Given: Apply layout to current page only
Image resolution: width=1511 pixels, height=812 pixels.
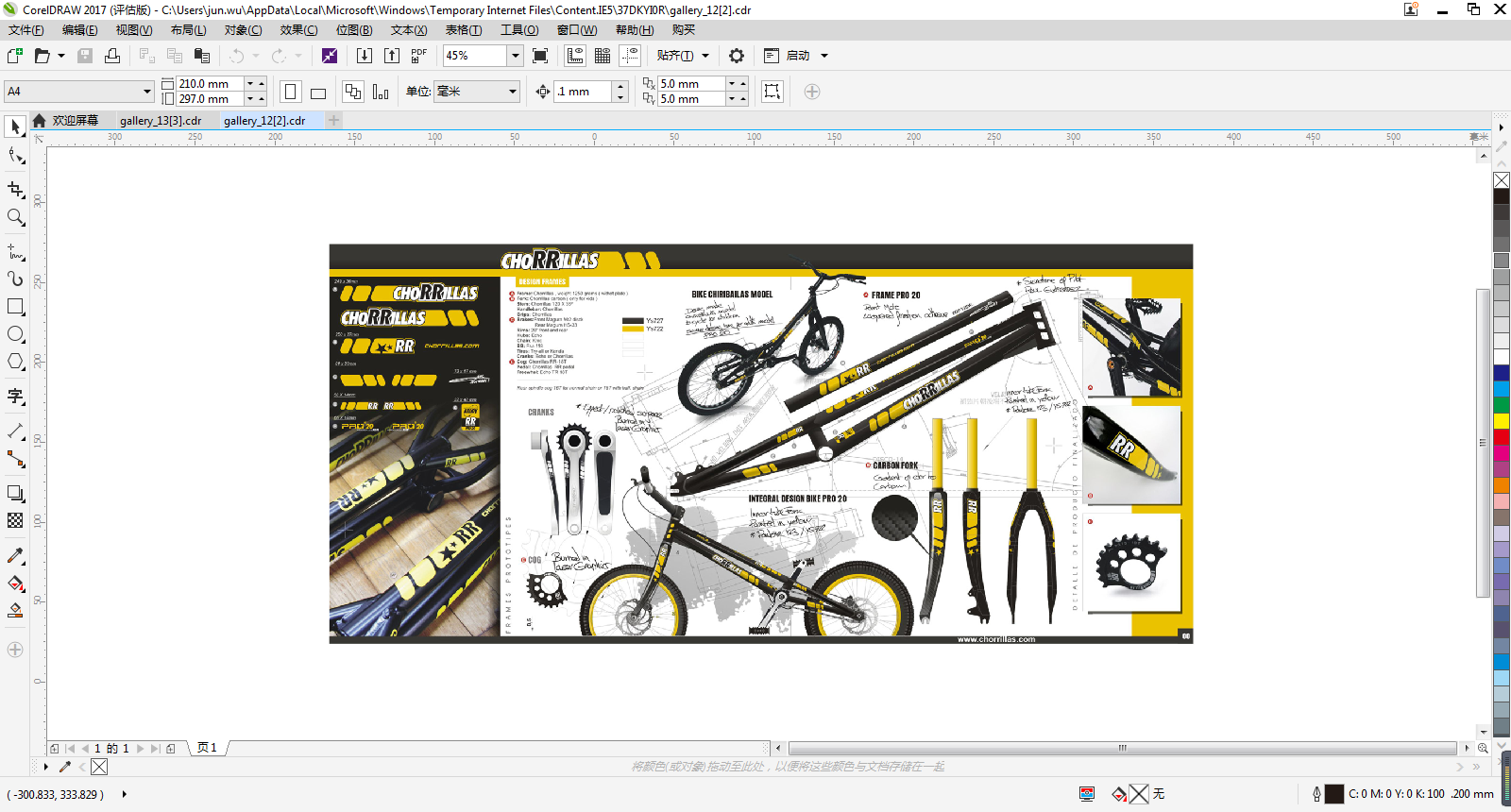Looking at the screenshot, I should (x=381, y=92).
